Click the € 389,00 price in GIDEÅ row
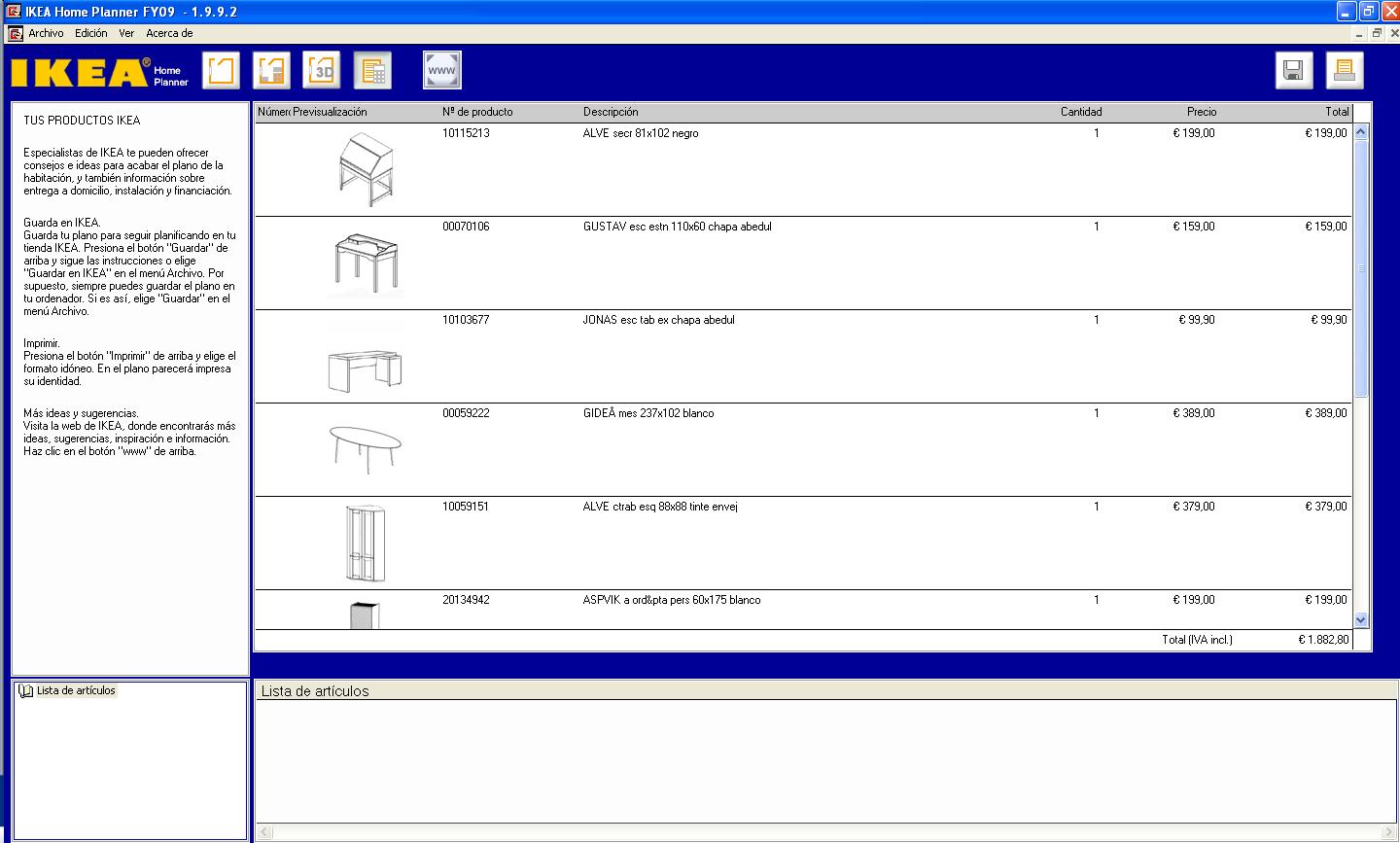The height and width of the screenshot is (843, 1400). pos(1194,413)
